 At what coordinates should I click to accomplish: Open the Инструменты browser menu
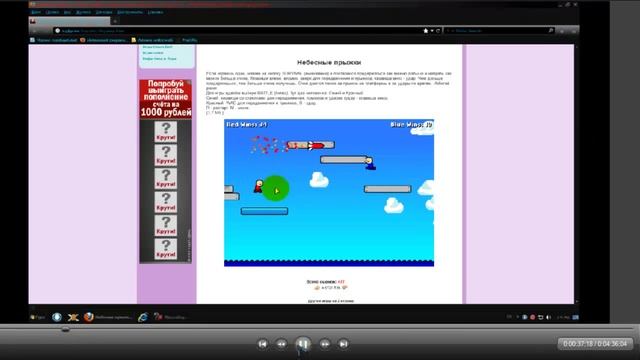coord(130,12)
